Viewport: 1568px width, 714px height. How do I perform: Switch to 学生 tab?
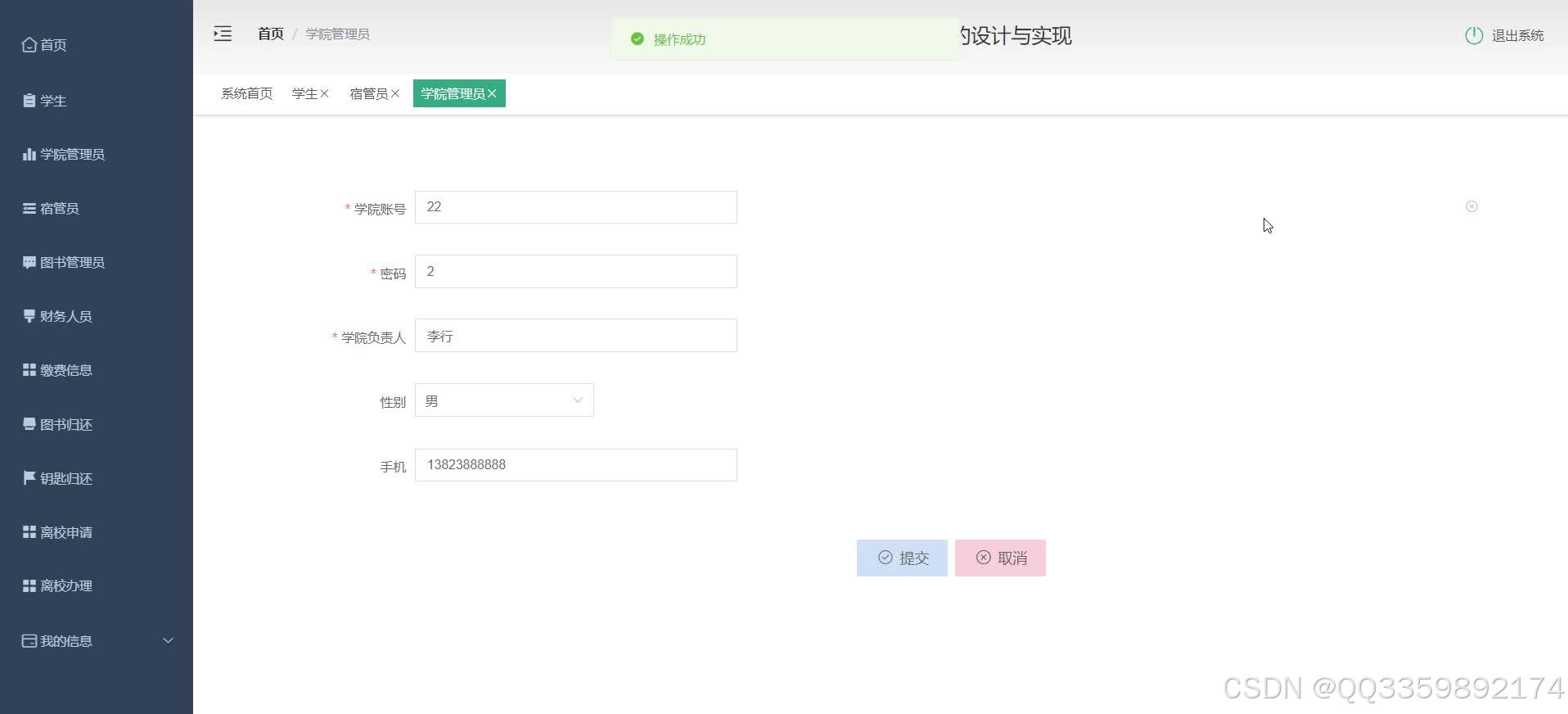[x=305, y=93]
